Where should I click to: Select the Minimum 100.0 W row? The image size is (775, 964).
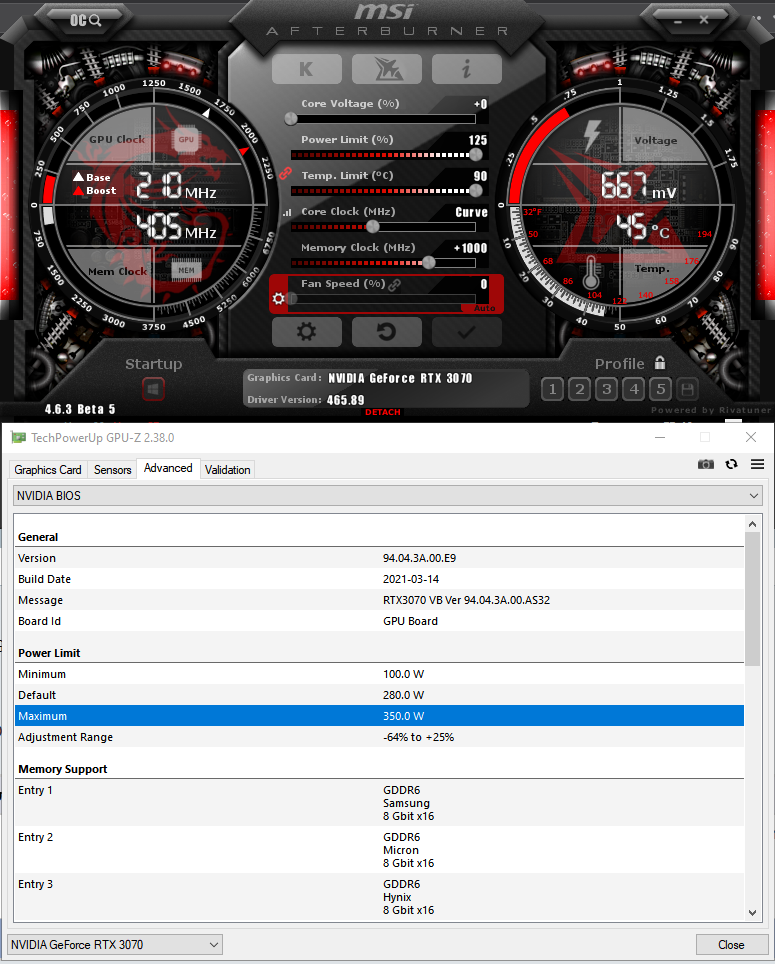(379, 674)
